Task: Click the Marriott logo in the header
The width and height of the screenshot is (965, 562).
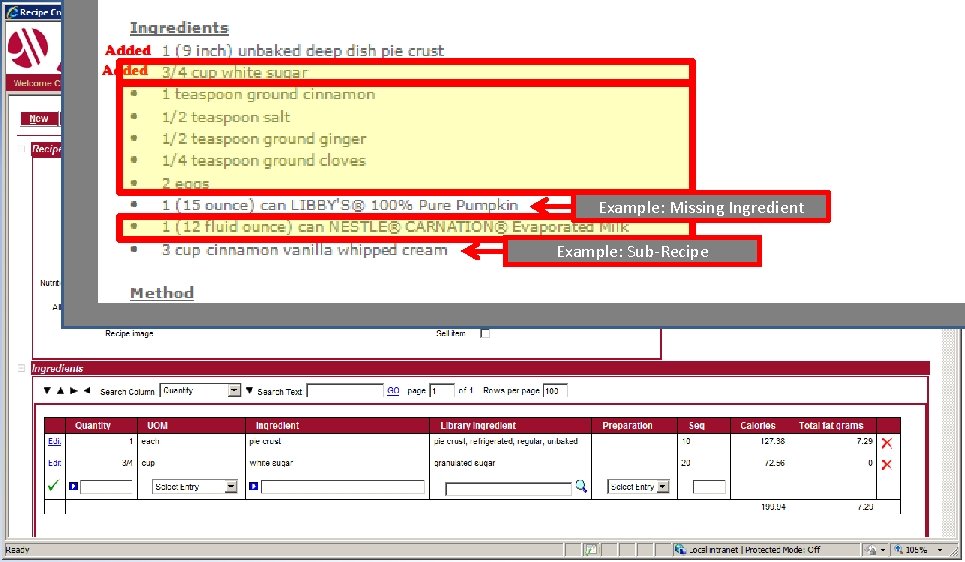Action: 28,47
